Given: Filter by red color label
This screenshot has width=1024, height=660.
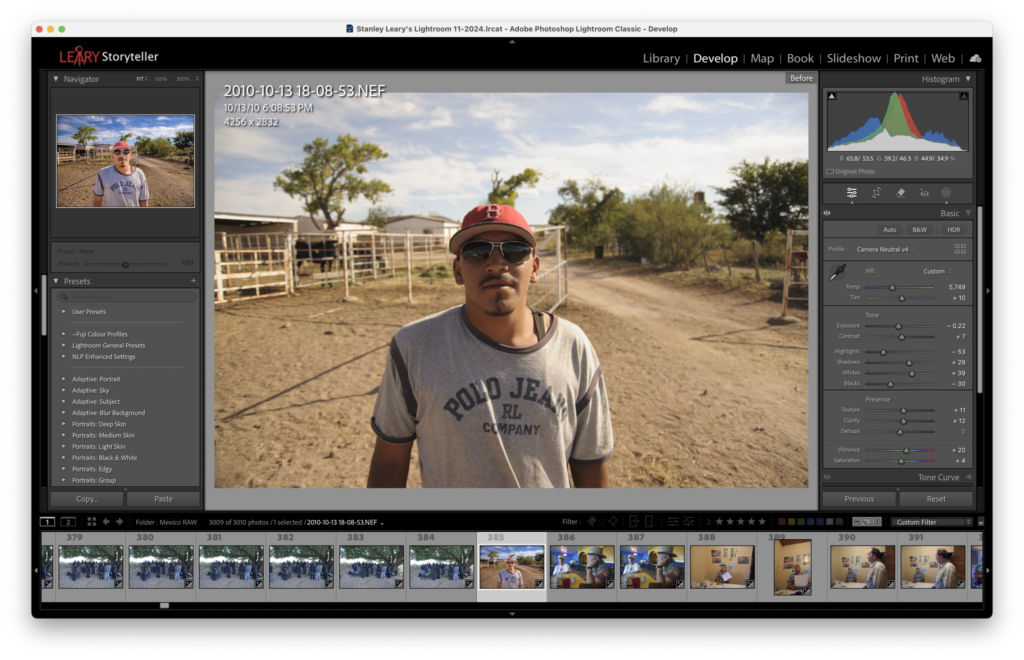Looking at the screenshot, I should (782, 522).
